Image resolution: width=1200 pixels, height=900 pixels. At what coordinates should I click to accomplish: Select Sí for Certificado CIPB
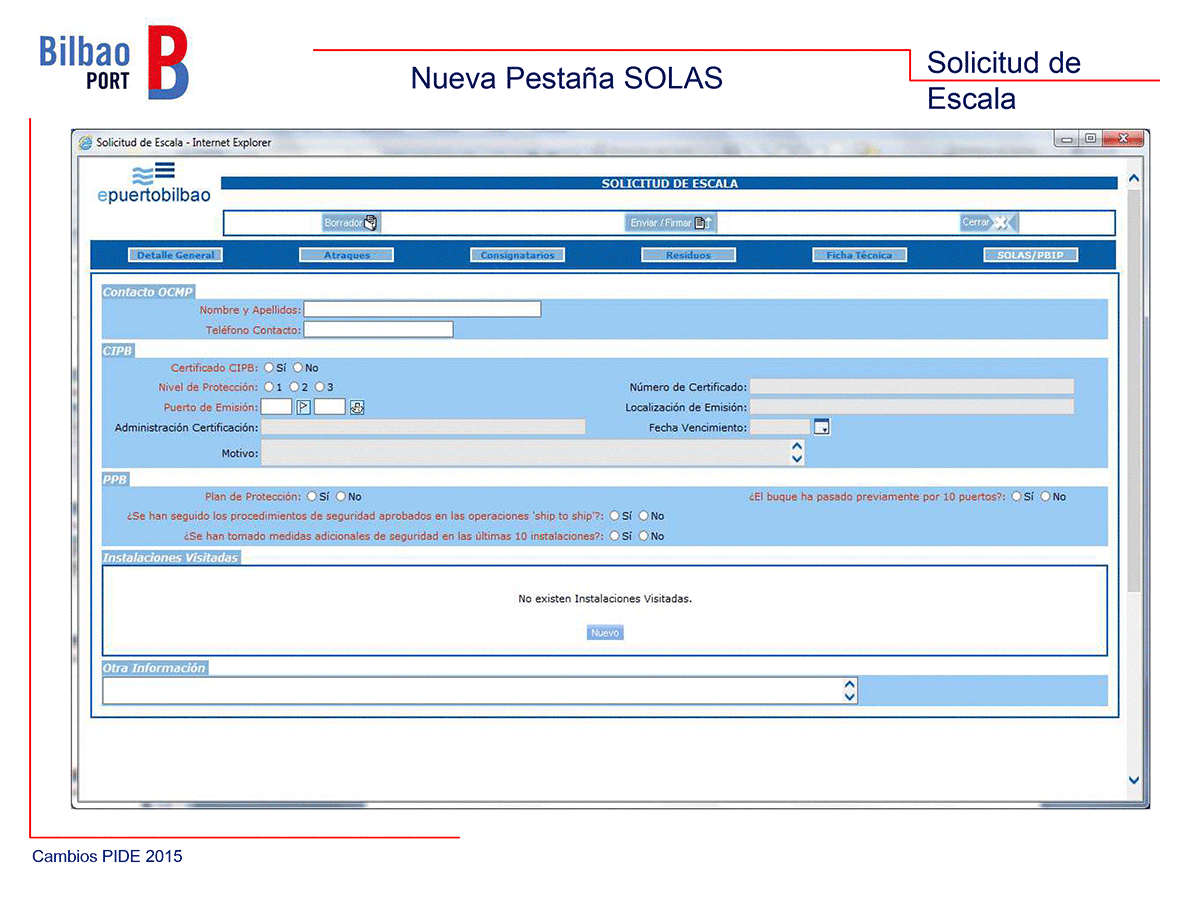point(269,368)
